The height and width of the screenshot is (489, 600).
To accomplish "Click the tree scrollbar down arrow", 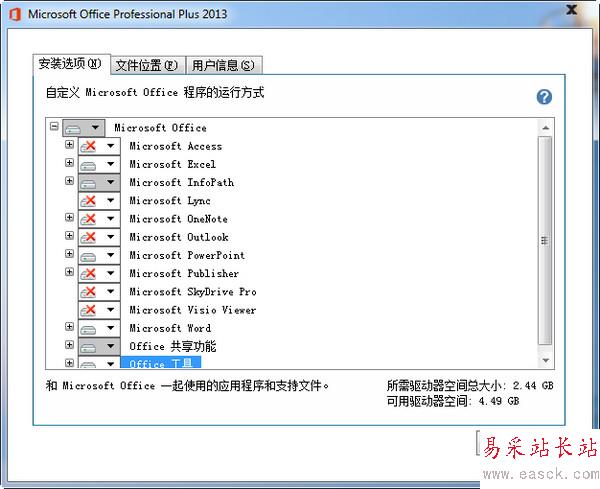I will coord(546,360).
